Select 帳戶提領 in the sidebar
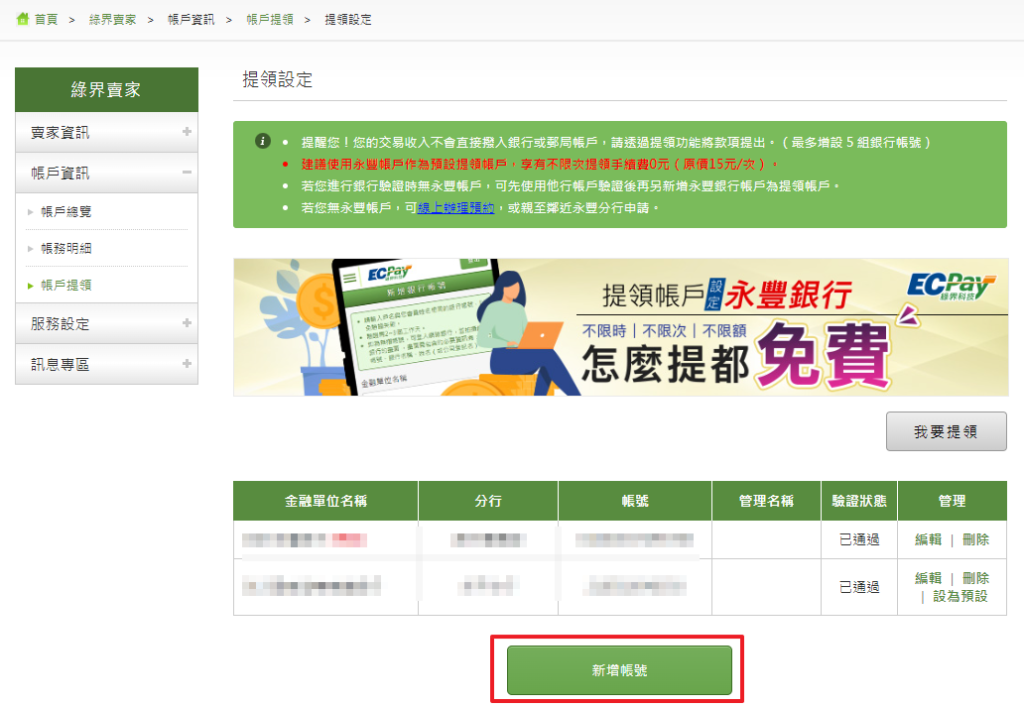 pos(66,285)
